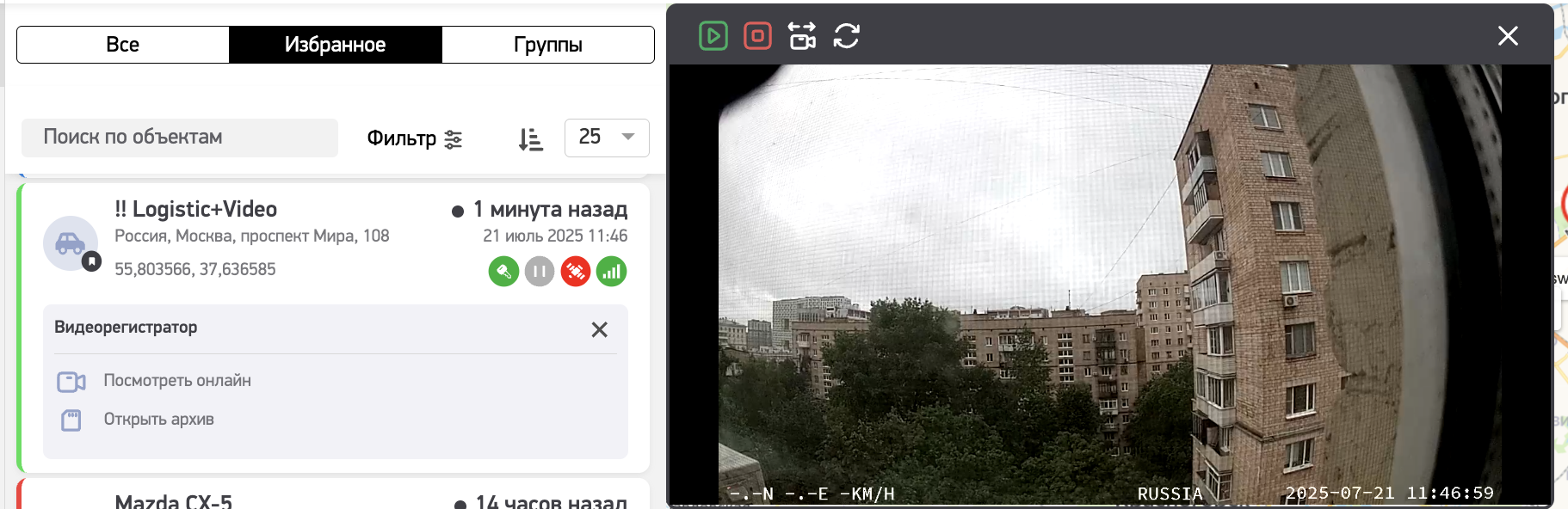
Task: Click the 1 минута назад status text
Action: pyautogui.click(x=550, y=209)
